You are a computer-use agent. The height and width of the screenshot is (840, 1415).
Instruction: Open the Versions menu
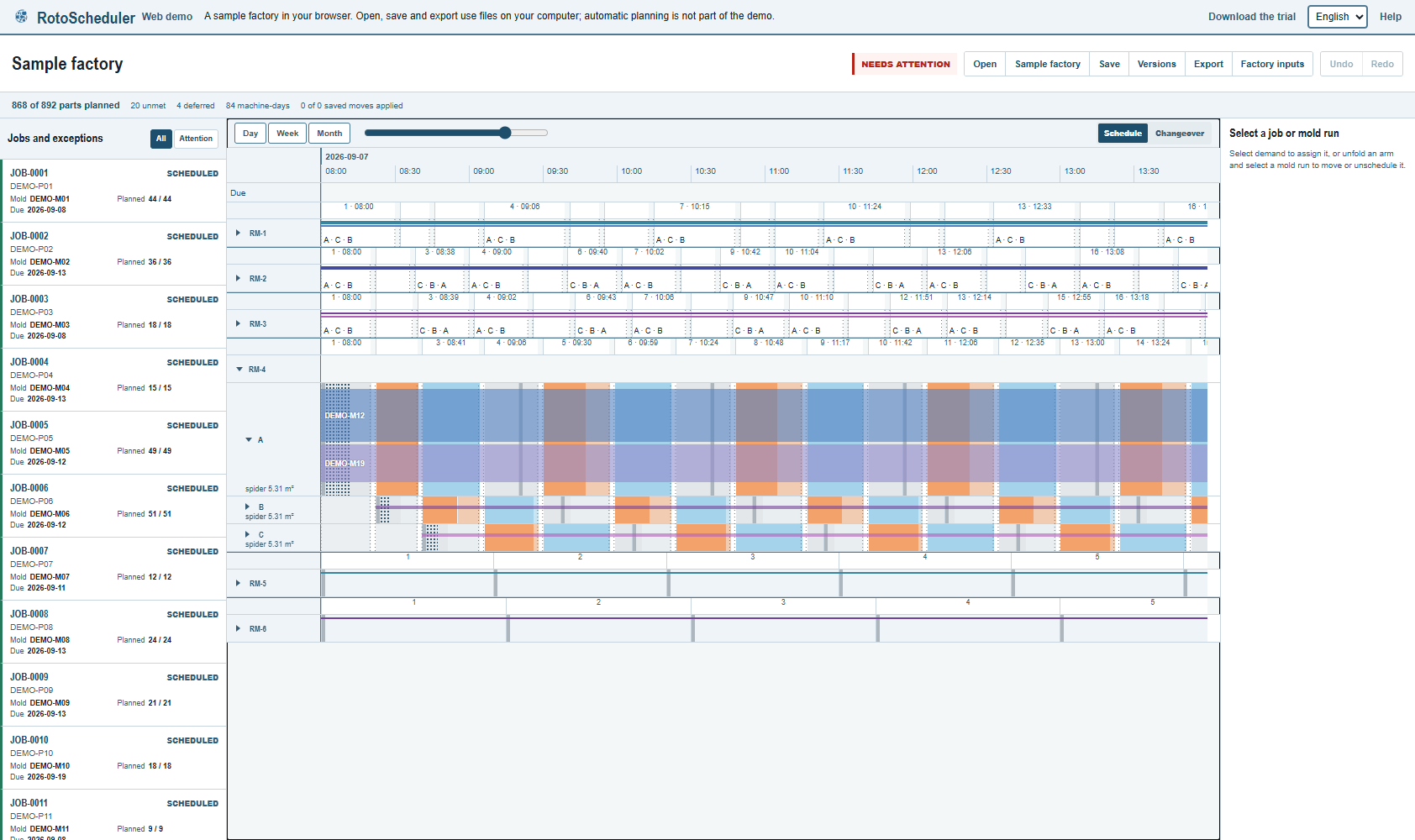1157,64
